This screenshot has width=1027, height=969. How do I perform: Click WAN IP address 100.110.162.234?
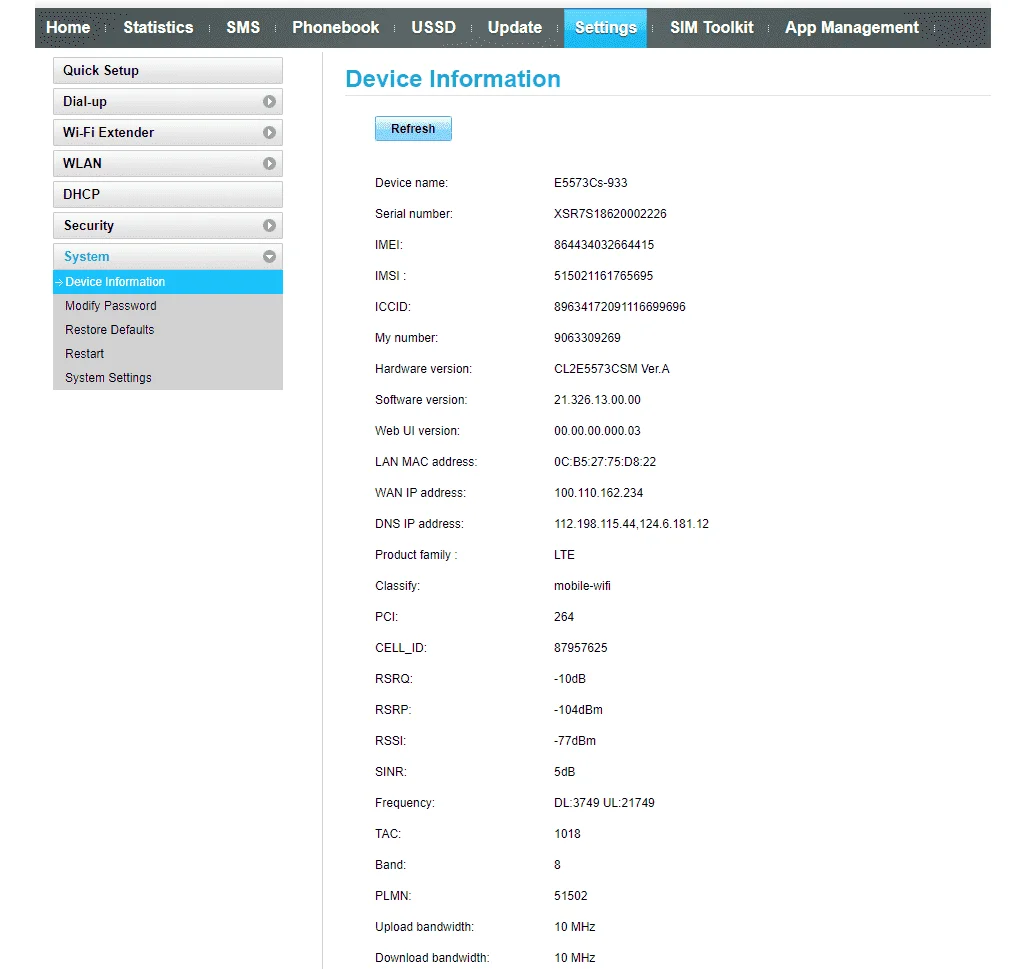tap(599, 493)
